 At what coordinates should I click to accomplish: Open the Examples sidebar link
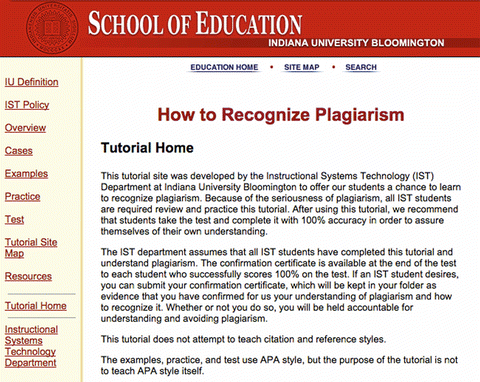(26, 174)
